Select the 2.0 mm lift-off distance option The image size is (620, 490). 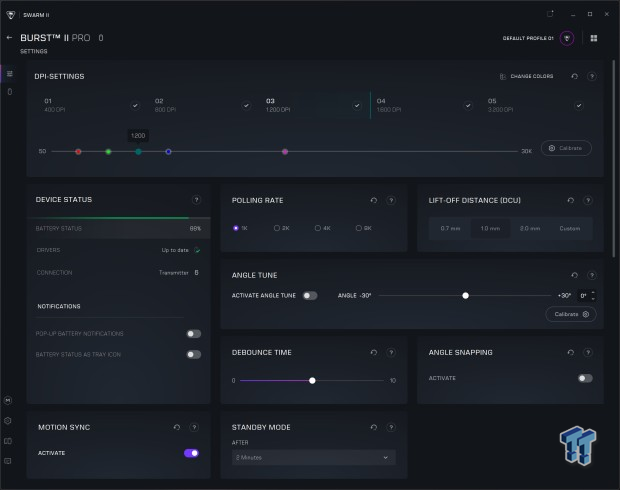(x=530, y=228)
